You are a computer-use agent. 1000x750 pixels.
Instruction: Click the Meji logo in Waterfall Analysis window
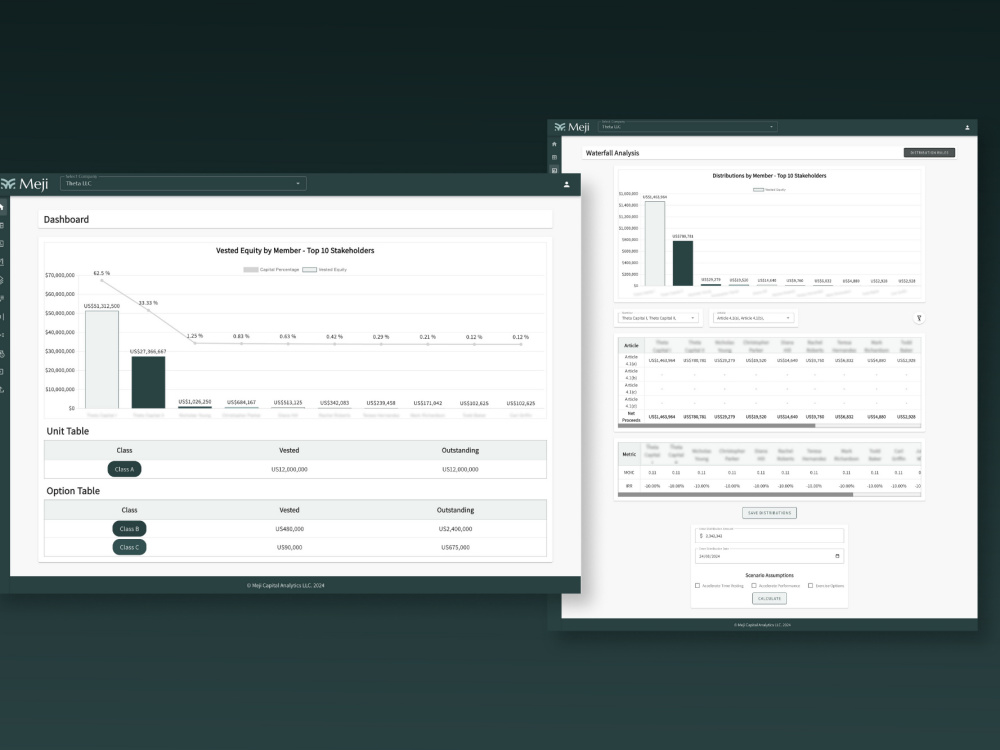[572, 127]
